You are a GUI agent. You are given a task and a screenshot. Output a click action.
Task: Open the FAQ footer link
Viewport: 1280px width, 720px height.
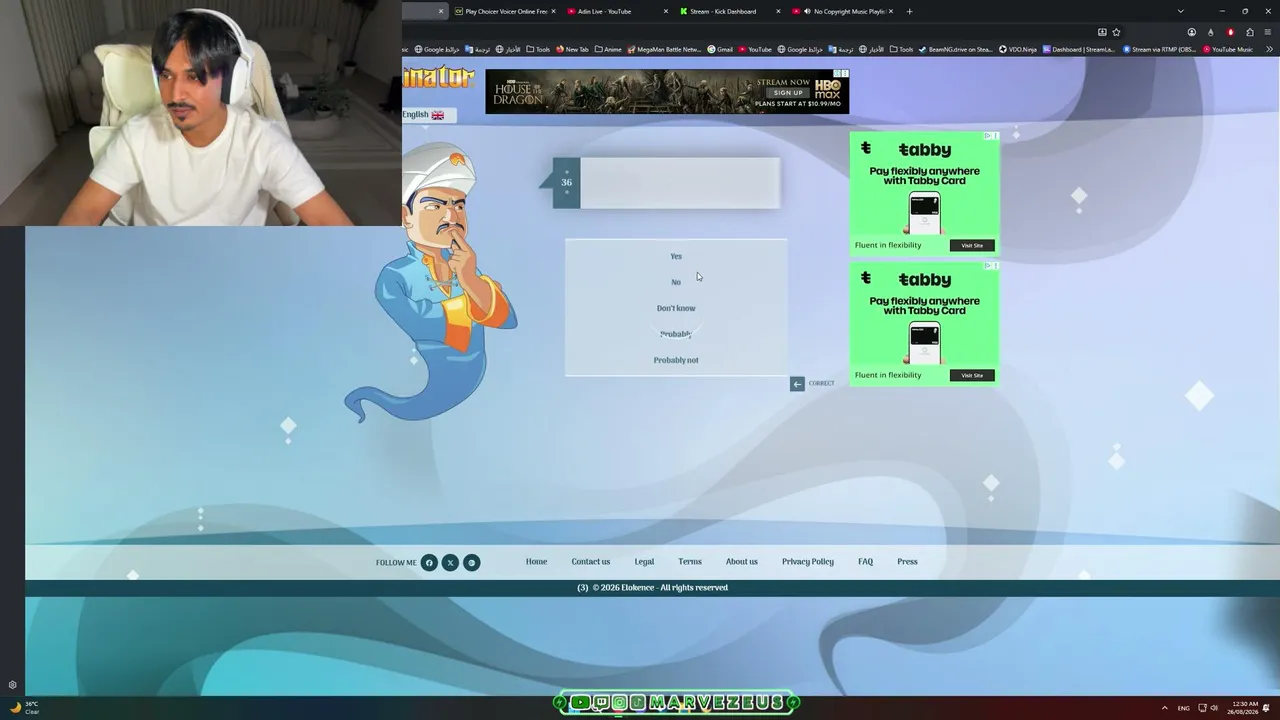click(x=866, y=562)
